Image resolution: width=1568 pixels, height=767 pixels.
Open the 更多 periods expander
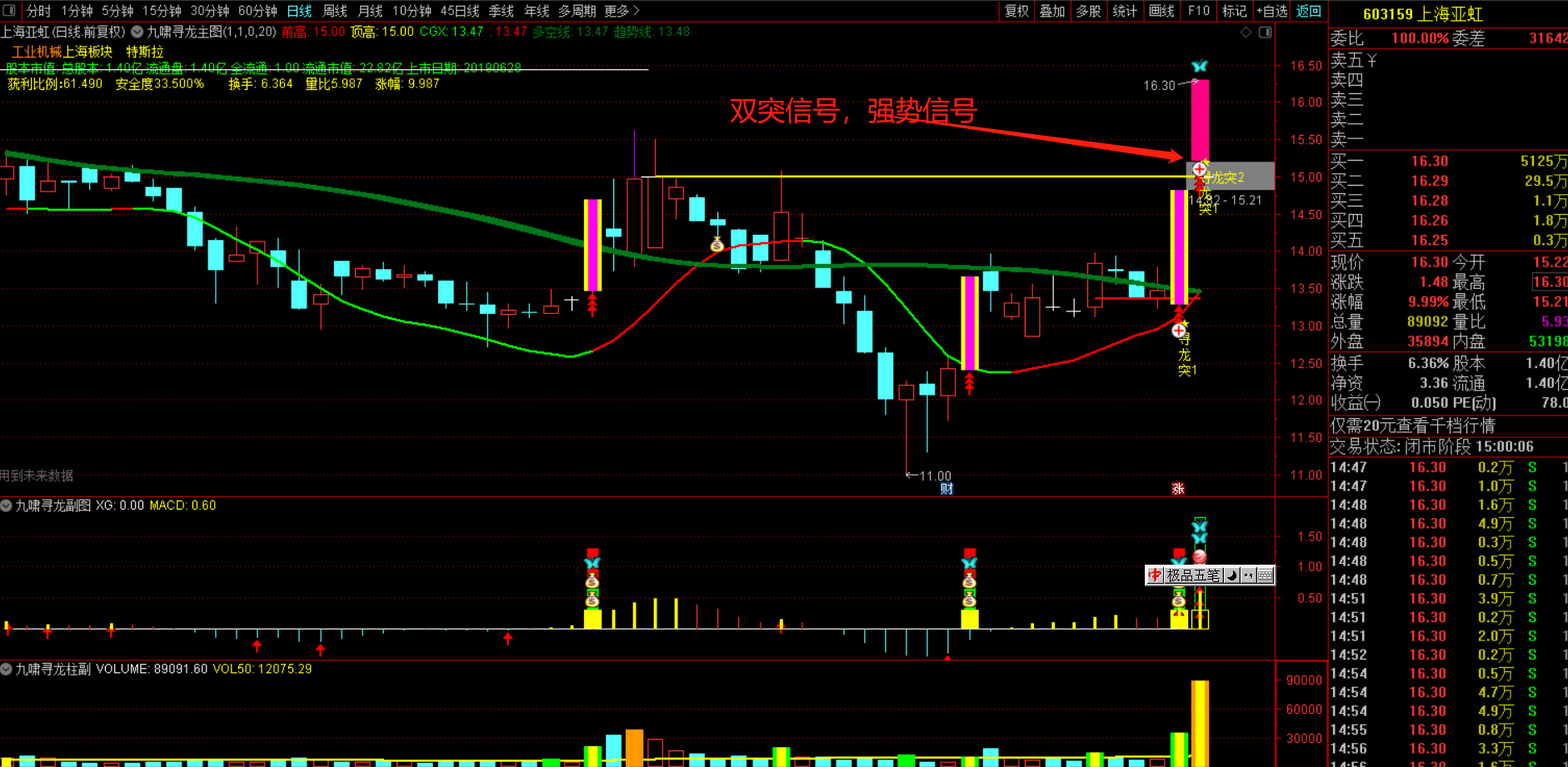click(622, 11)
